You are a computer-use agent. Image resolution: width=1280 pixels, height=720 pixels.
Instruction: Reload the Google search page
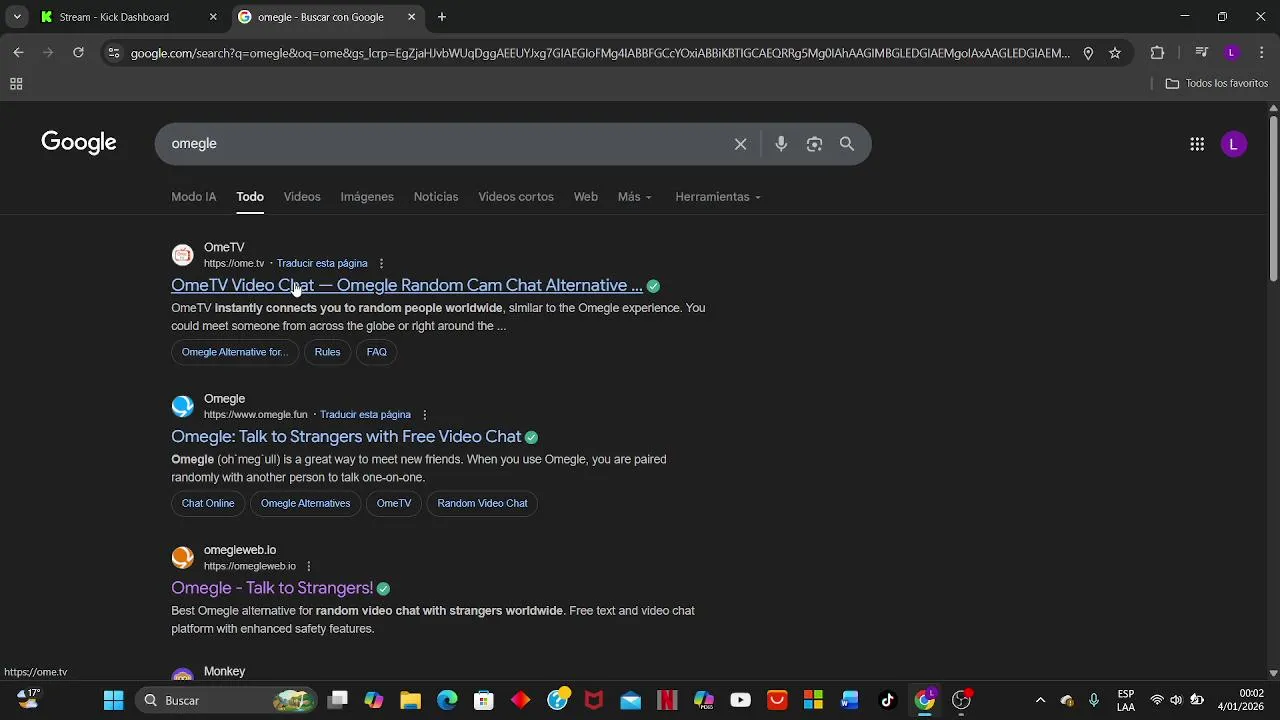click(78, 53)
